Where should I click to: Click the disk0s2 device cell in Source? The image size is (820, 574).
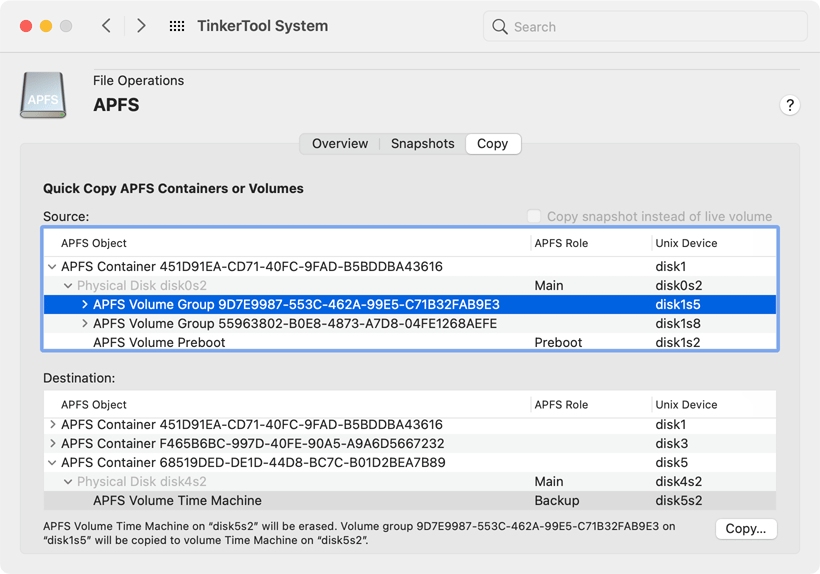679,285
